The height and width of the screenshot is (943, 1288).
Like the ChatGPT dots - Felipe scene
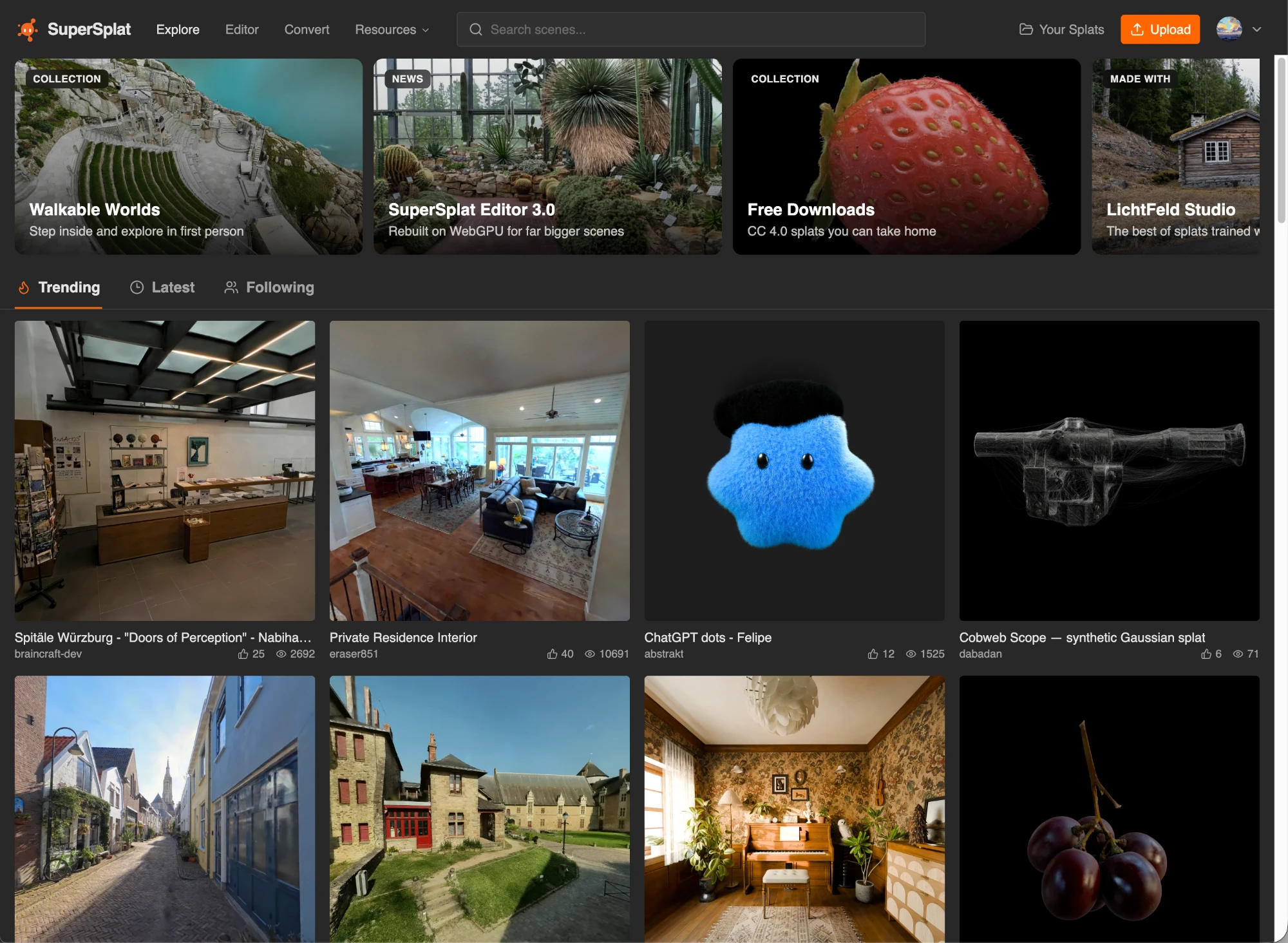pyautogui.click(x=873, y=654)
